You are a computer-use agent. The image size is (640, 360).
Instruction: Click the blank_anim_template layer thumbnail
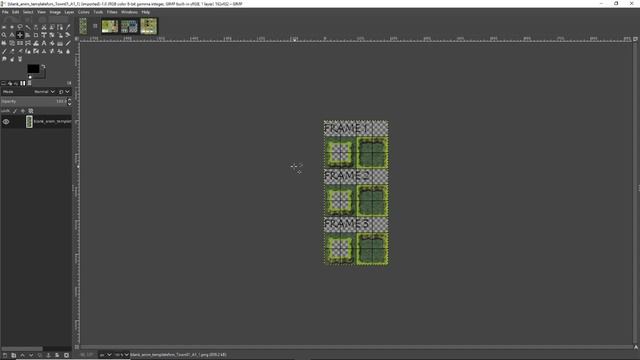point(29,122)
